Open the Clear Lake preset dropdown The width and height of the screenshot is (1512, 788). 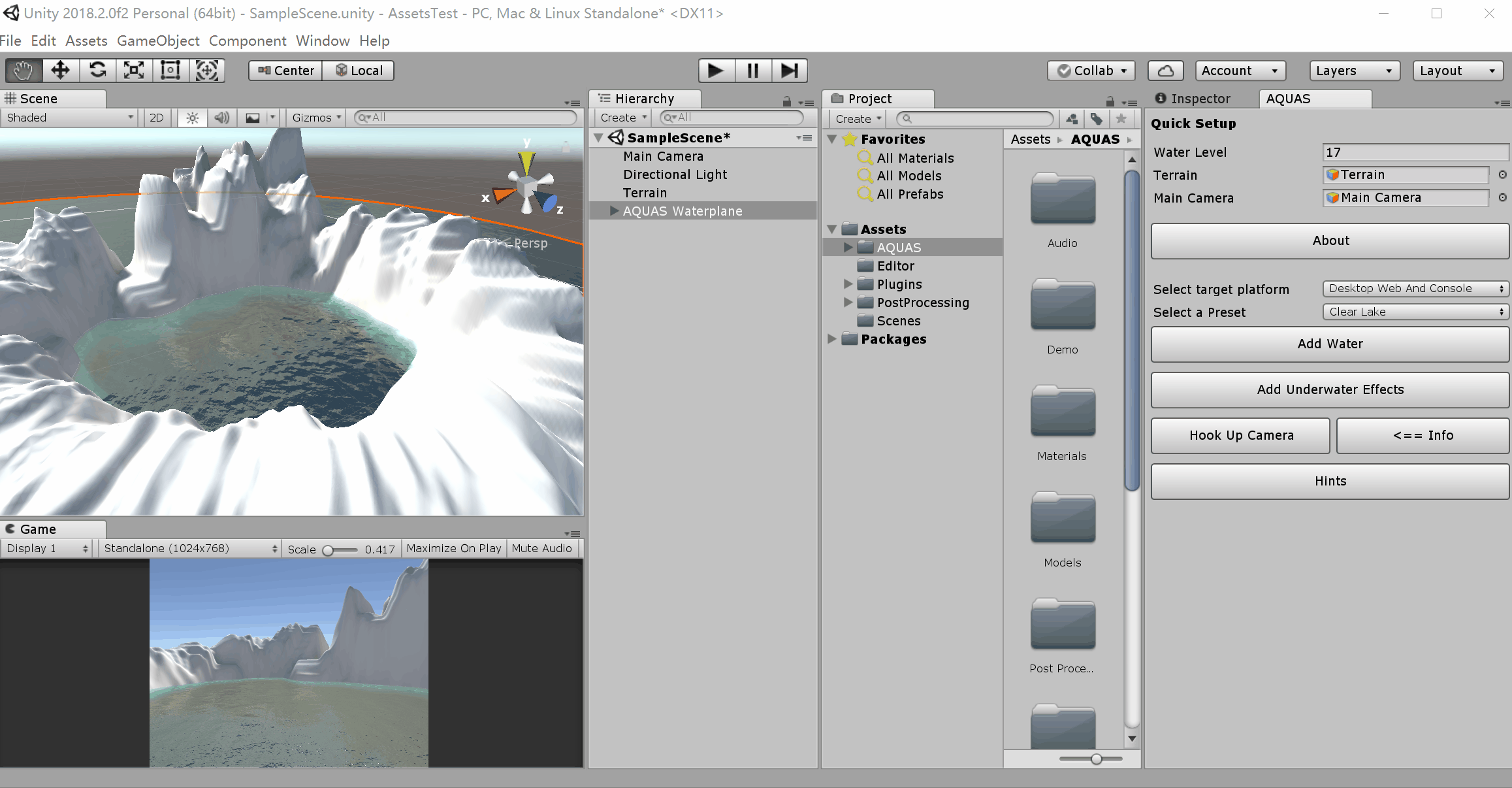(1415, 312)
